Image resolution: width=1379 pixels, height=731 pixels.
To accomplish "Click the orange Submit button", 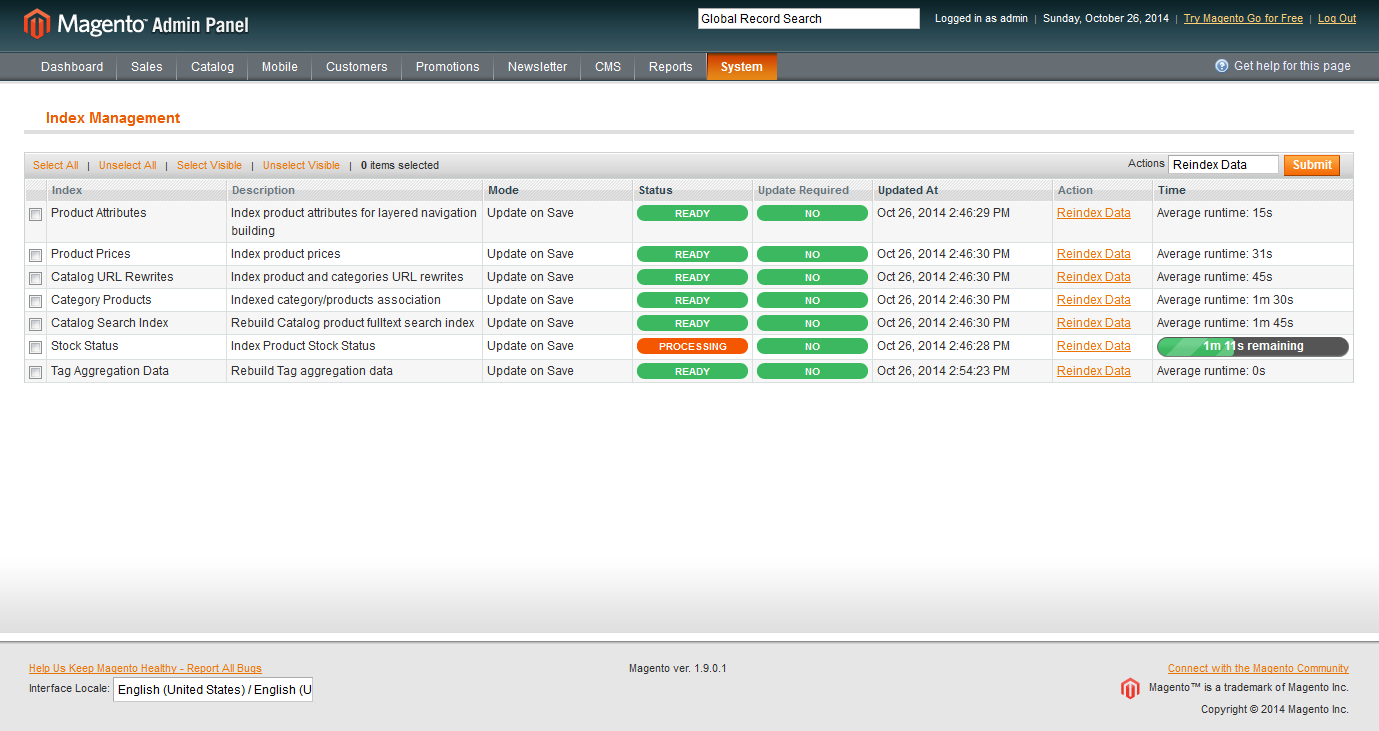I will click(x=1312, y=165).
